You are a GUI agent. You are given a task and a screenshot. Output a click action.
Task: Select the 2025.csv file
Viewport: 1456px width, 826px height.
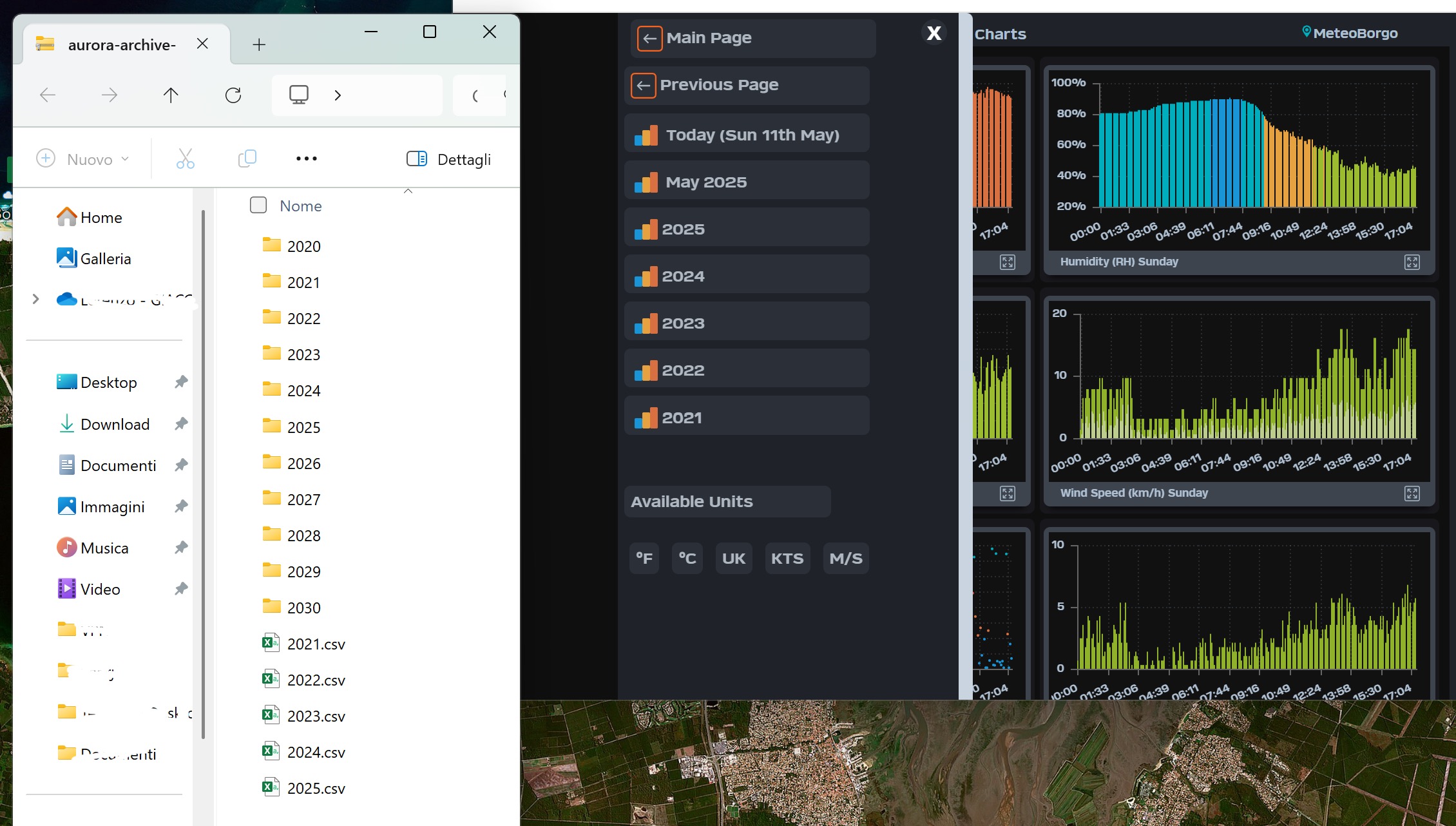coord(303,787)
